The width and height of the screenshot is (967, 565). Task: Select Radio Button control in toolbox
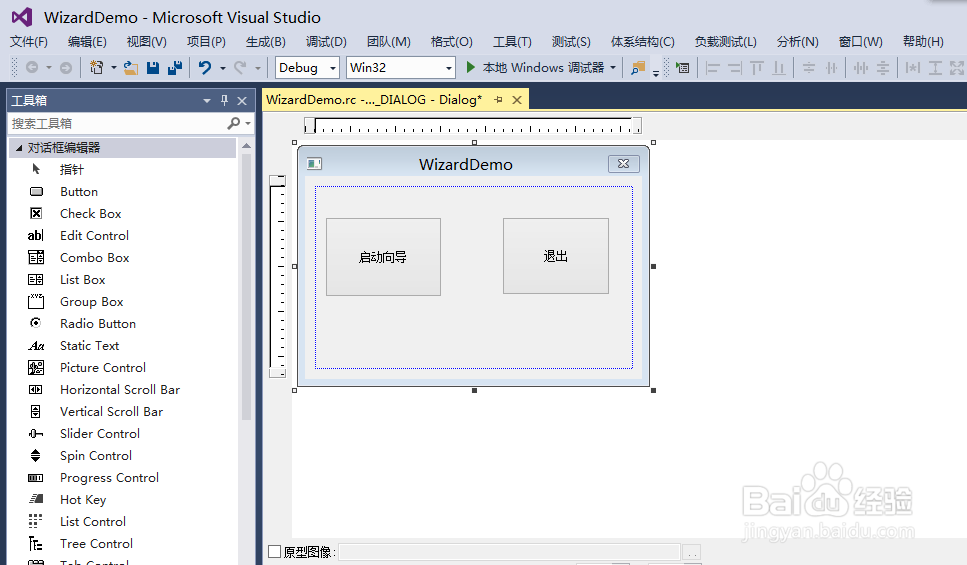coord(122,323)
